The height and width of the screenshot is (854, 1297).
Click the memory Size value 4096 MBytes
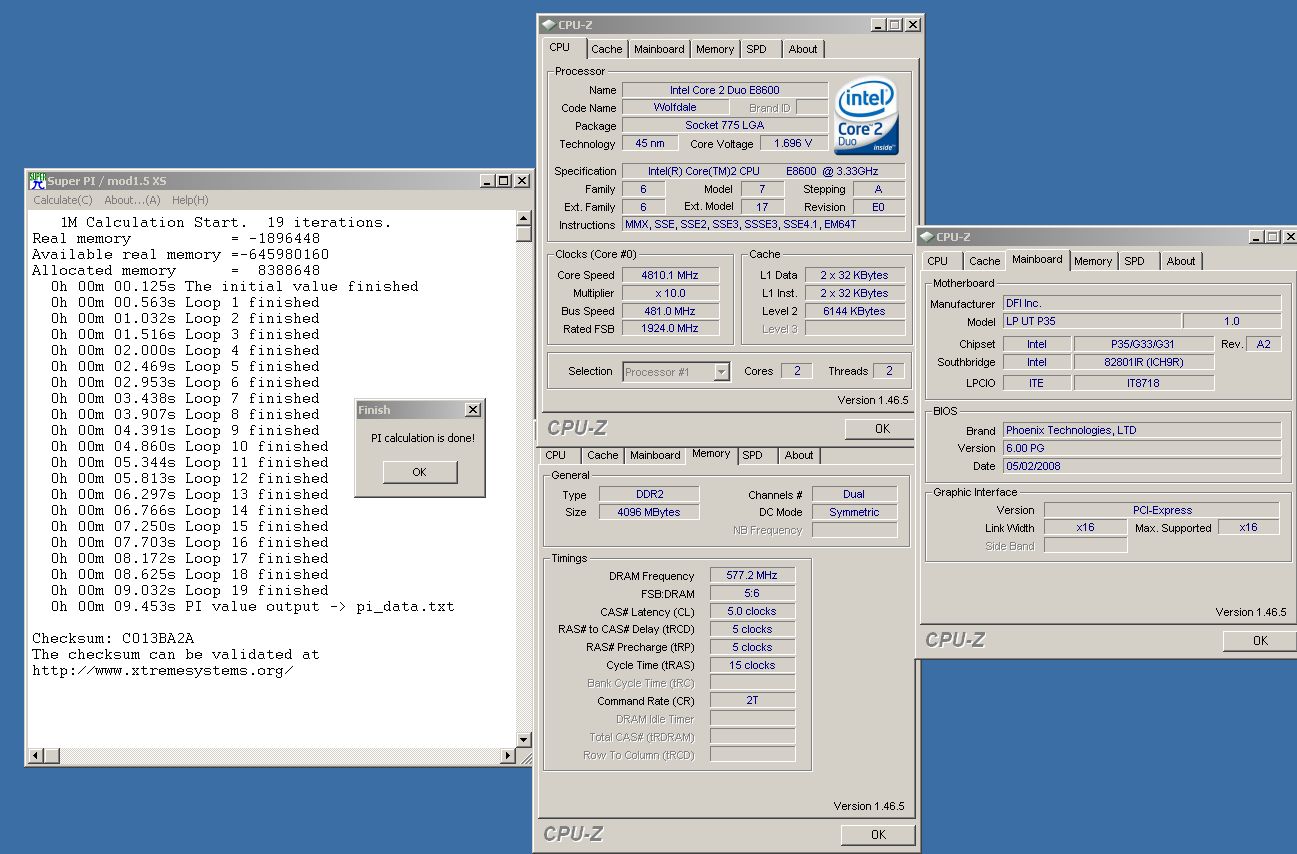point(648,512)
